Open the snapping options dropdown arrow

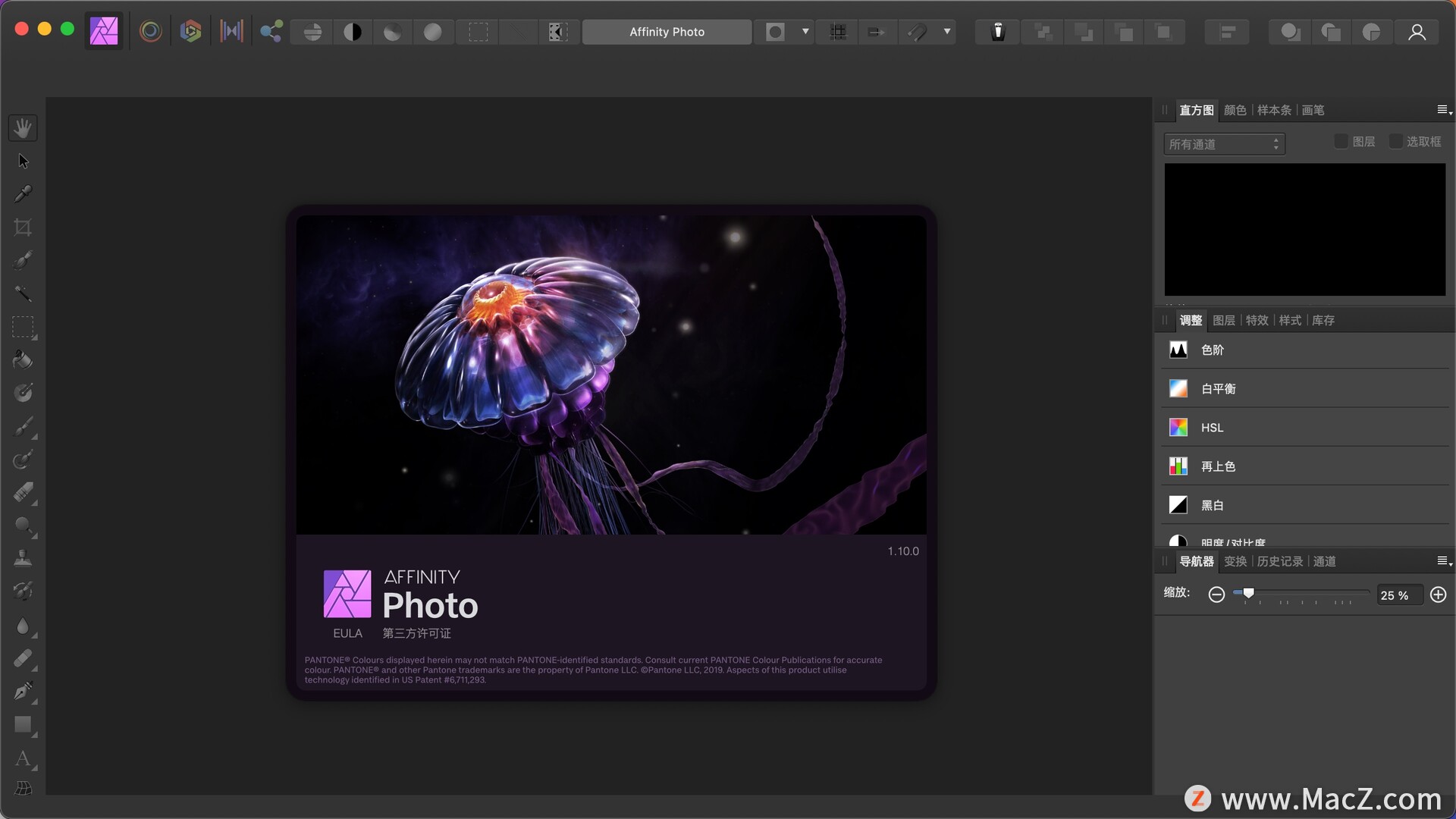click(x=947, y=32)
